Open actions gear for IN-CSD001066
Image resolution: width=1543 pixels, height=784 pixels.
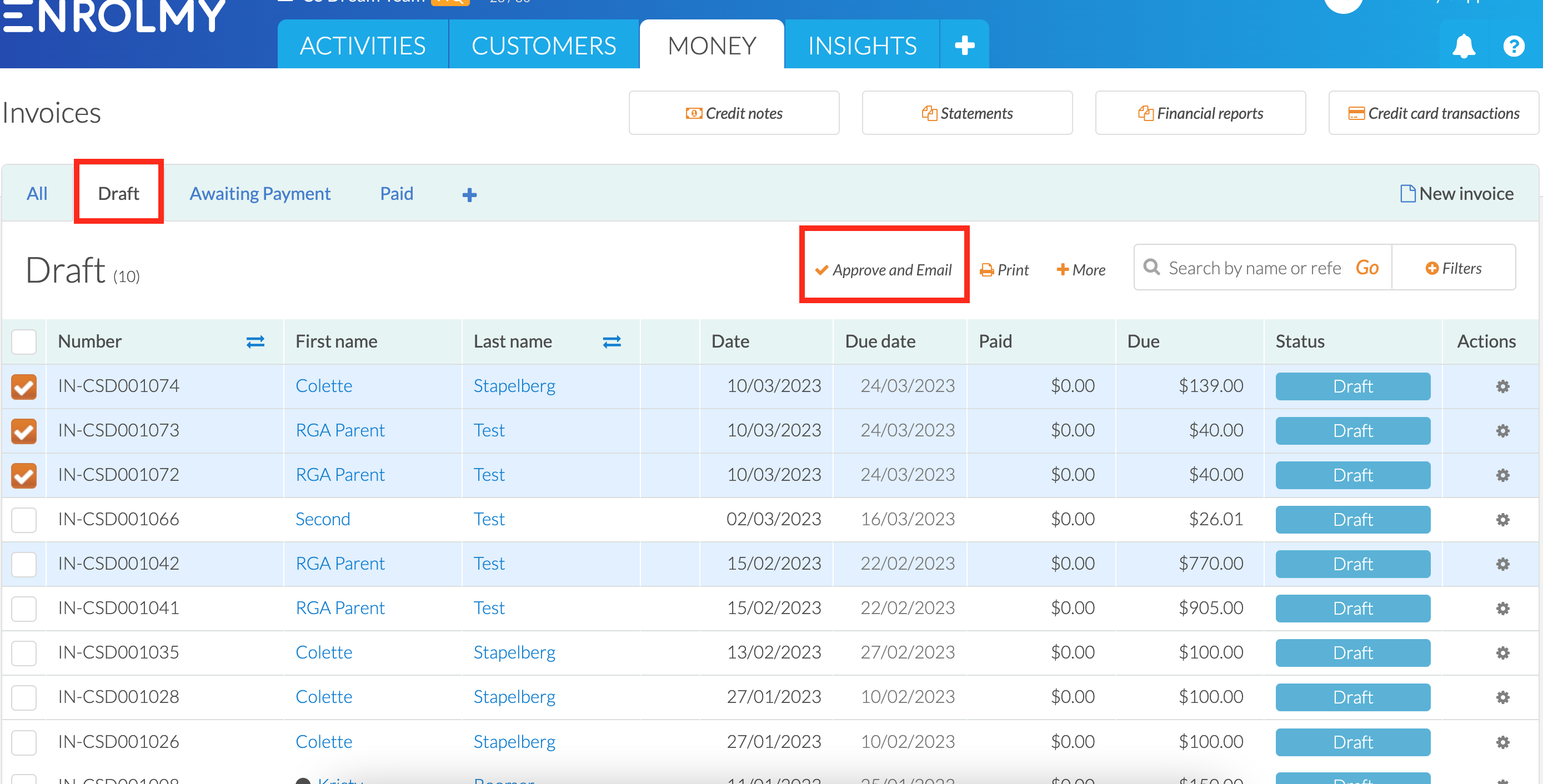[x=1502, y=519]
